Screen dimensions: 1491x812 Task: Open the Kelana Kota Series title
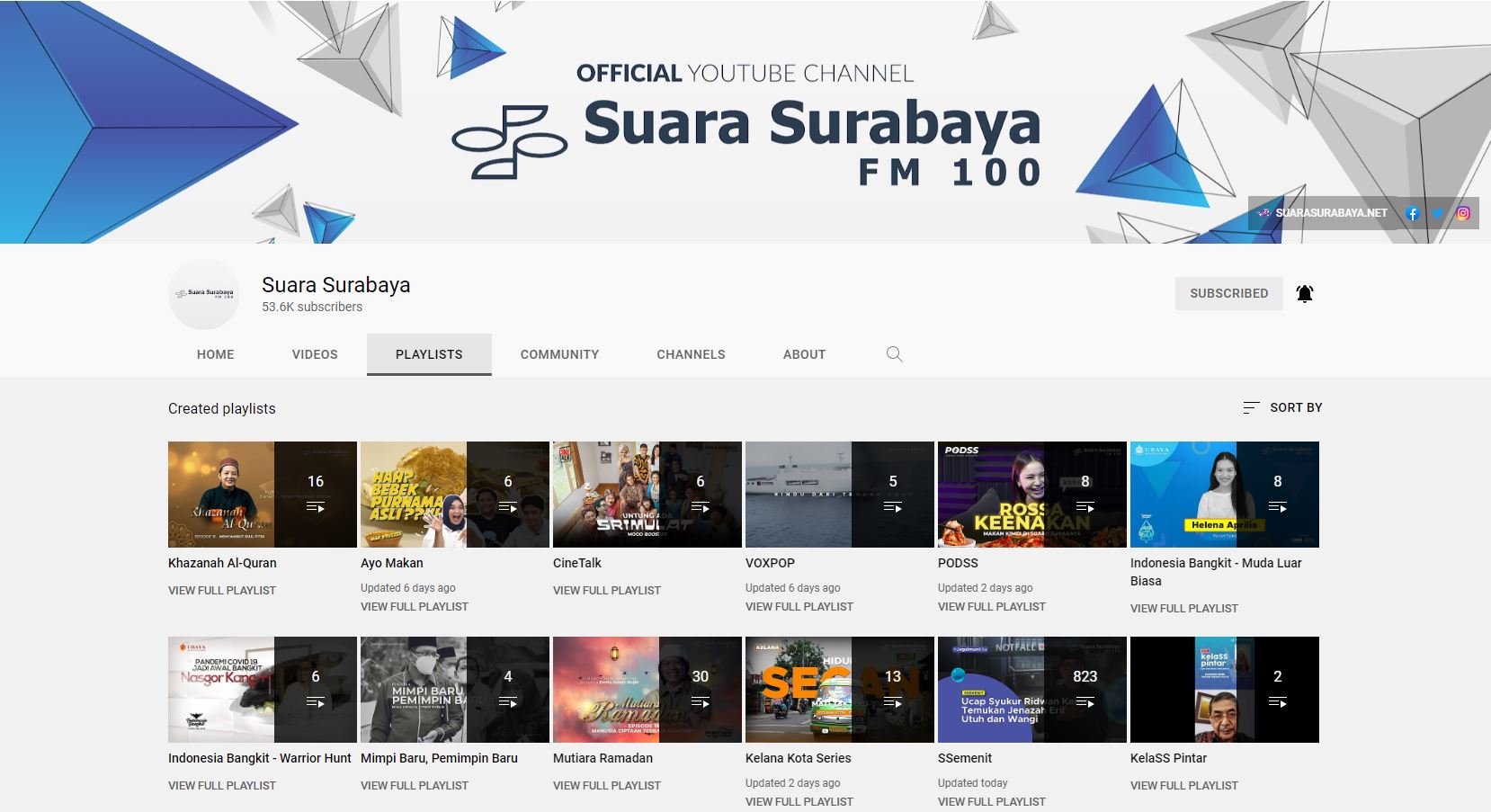pyautogui.click(x=798, y=758)
